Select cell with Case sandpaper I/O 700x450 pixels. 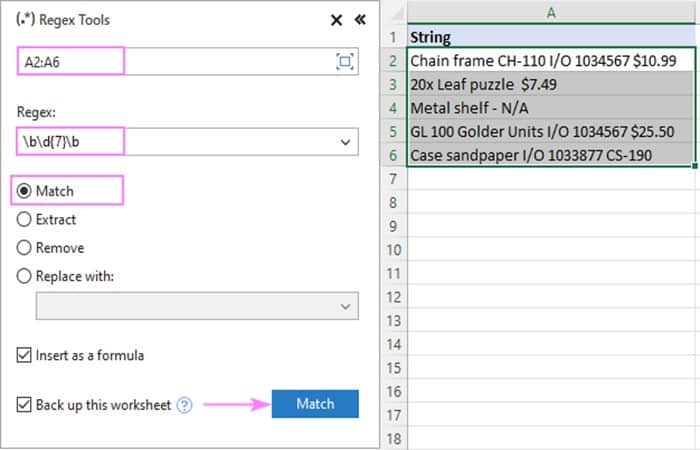(551, 155)
